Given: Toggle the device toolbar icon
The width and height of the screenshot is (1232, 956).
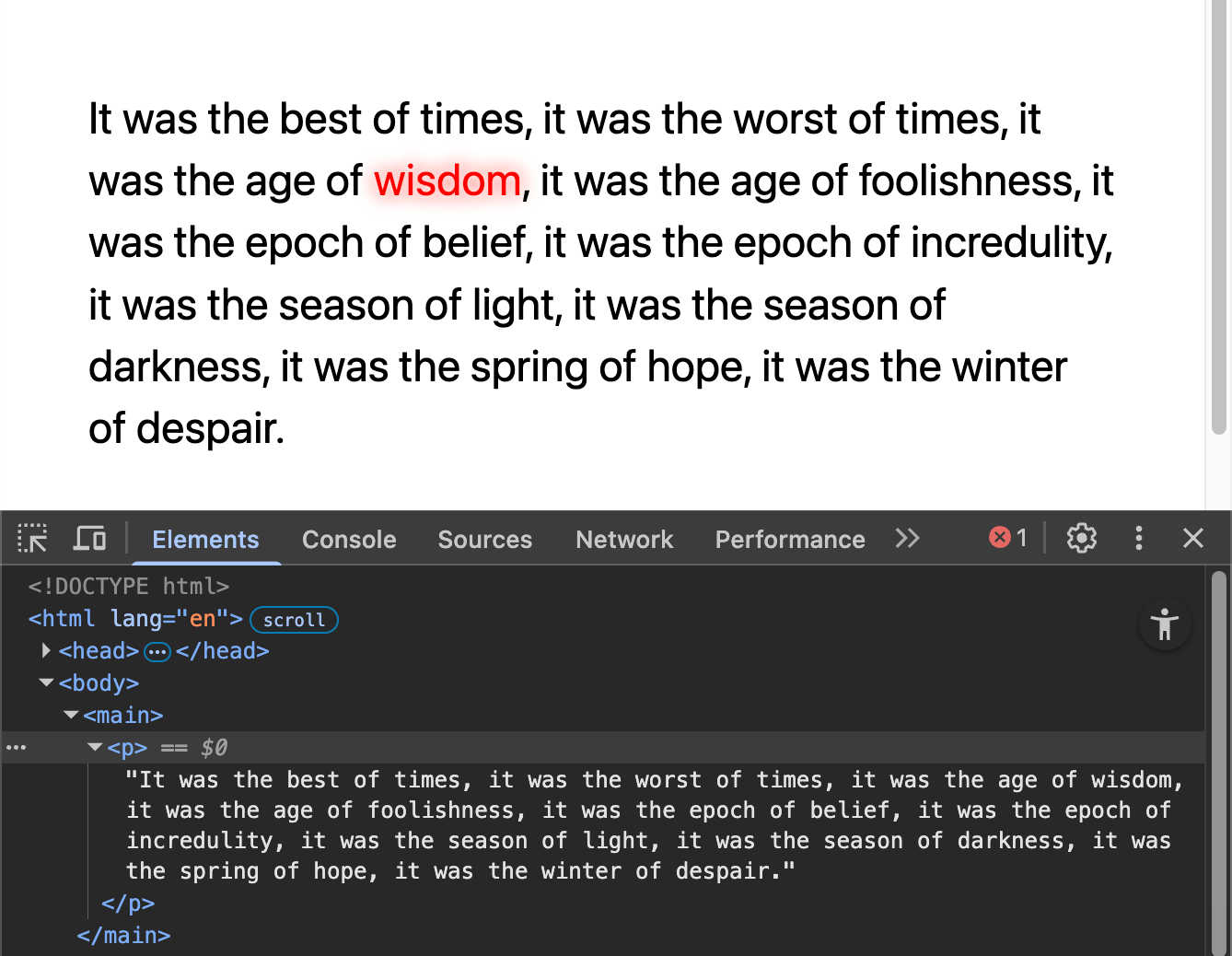Looking at the screenshot, I should pyautogui.click(x=89, y=539).
